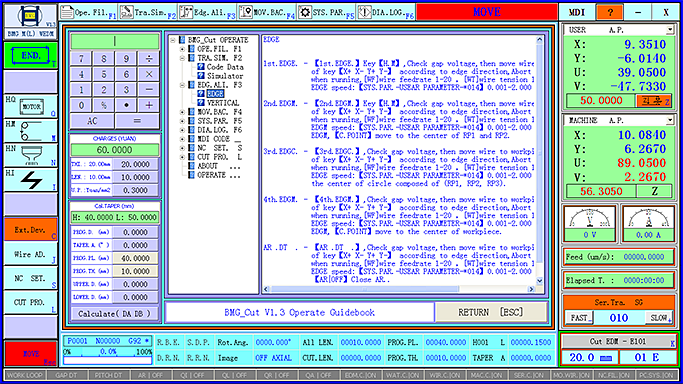Click the percent key on the calculator

104,105
